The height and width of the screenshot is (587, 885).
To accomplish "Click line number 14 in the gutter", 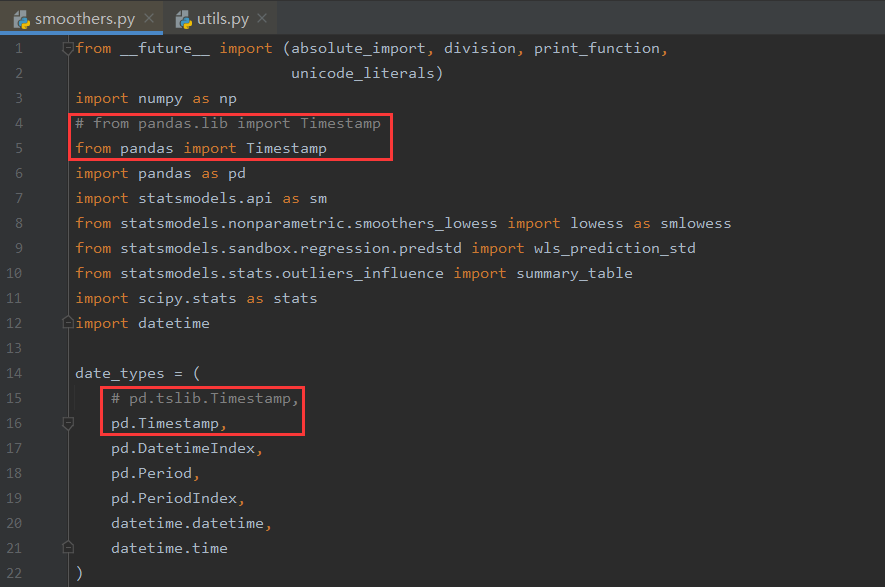I will [x=14, y=373].
